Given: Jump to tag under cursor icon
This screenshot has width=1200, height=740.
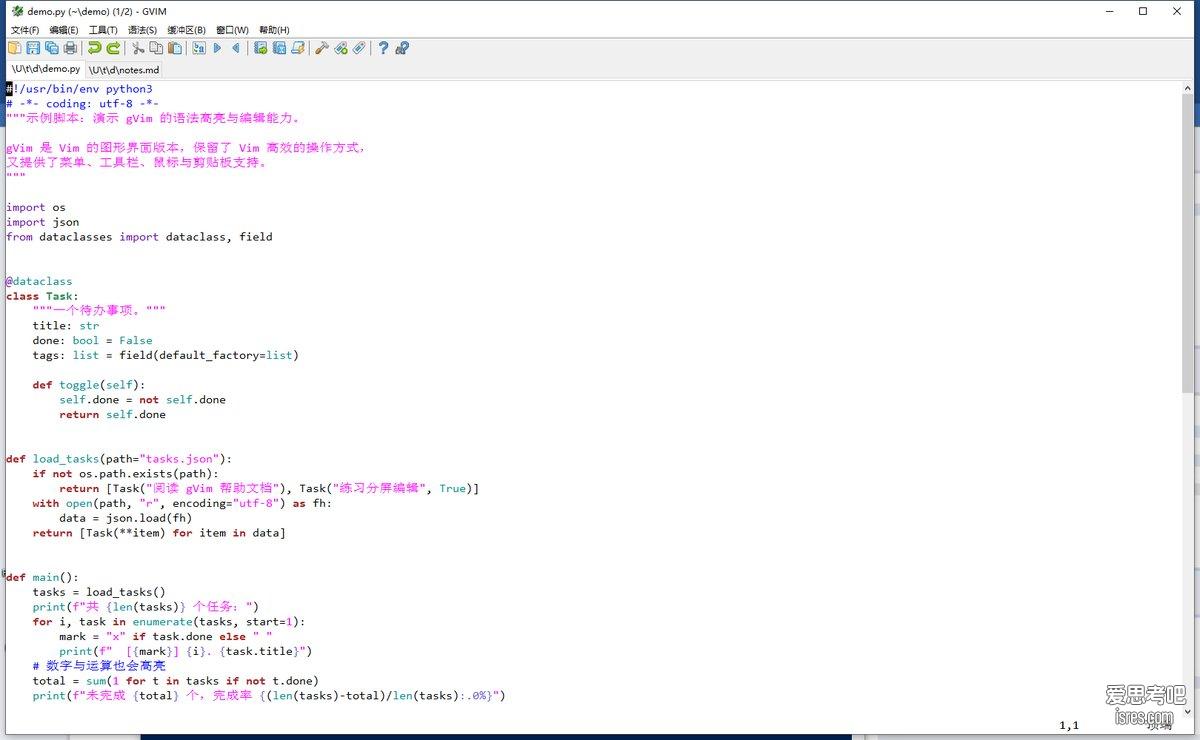Looking at the screenshot, I should coord(358,48).
